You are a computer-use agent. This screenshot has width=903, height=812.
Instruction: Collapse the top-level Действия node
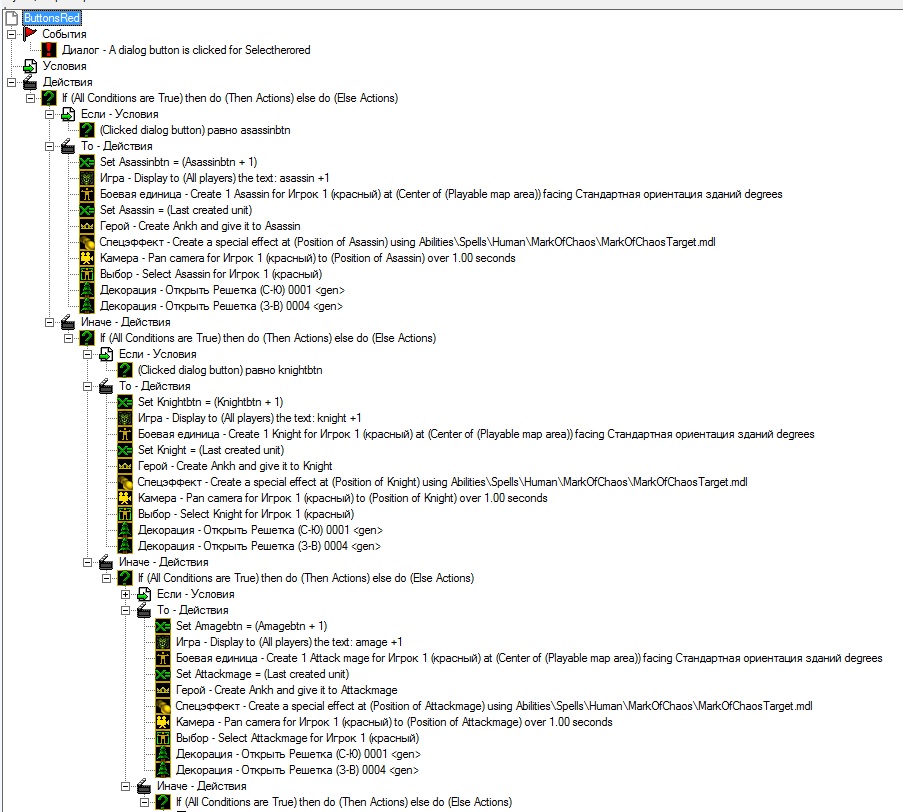click(11, 82)
